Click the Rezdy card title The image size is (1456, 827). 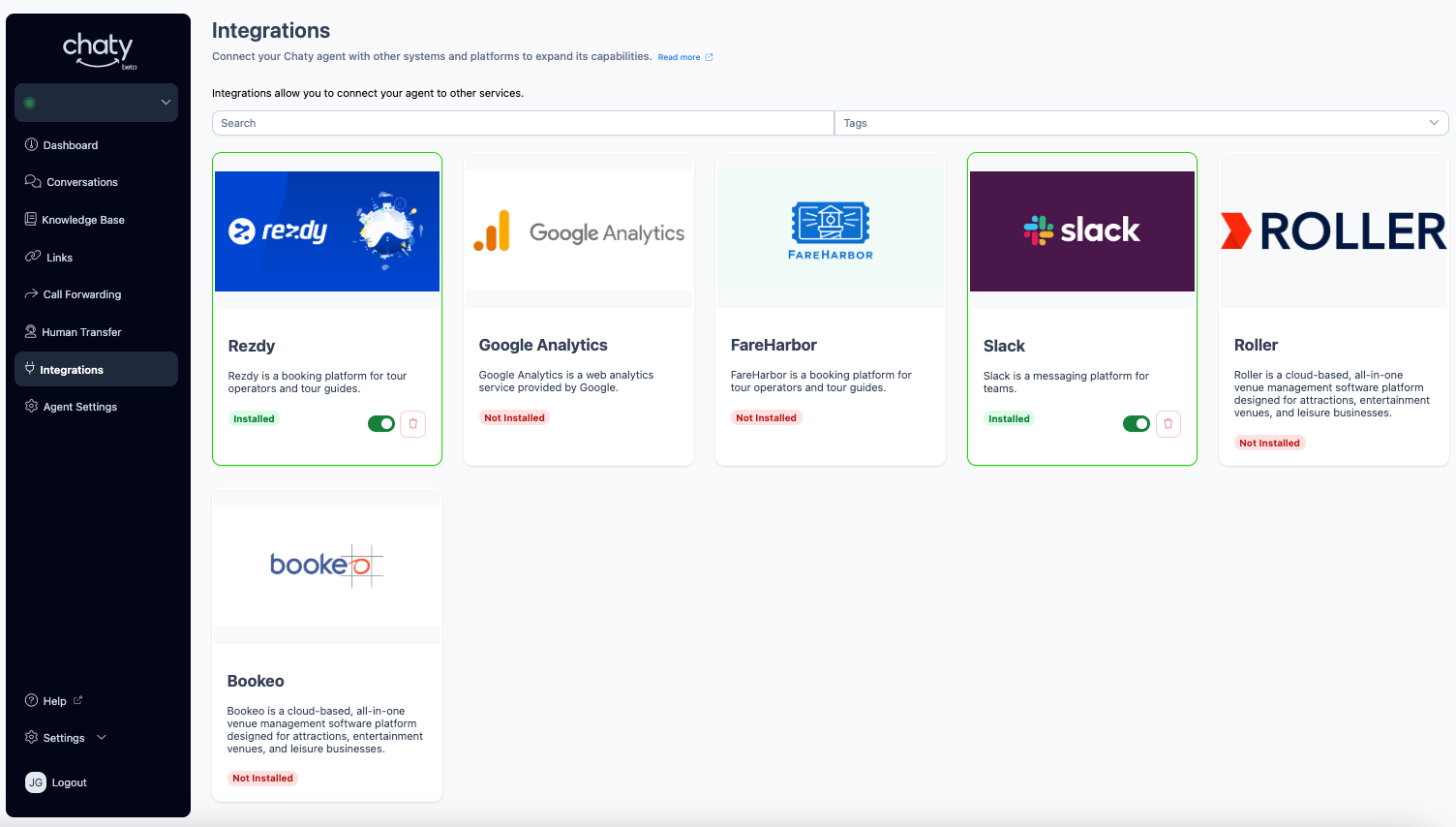click(x=252, y=346)
